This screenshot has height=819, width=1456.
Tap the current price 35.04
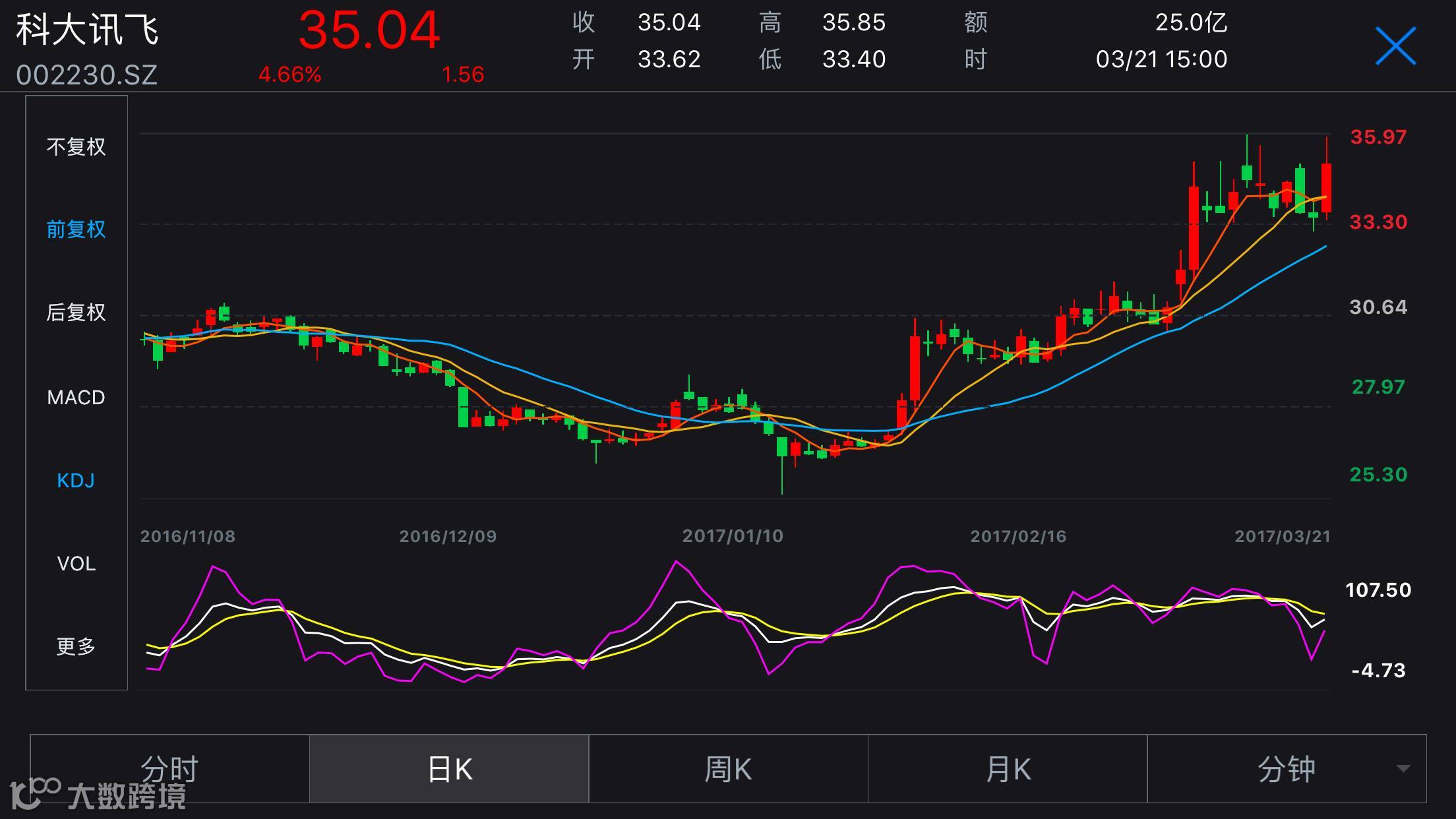[x=369, y=30]
